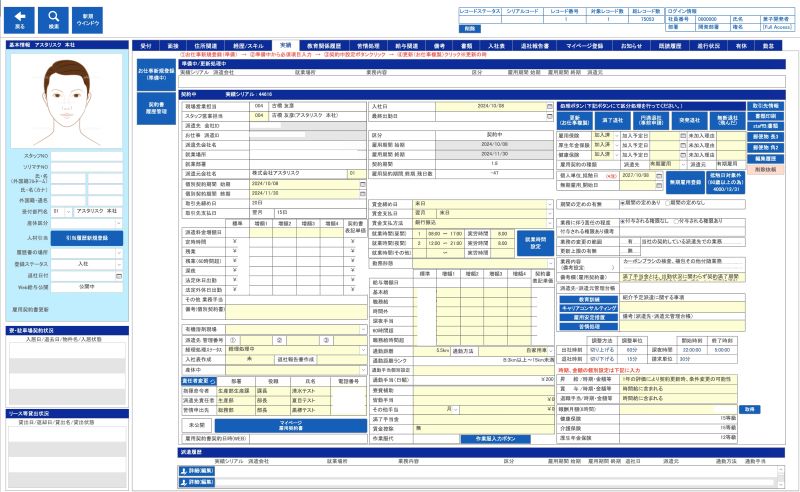The height and width of the screenshot is (492, 800).
Task: Expand the 経理処理ステータス dropdown
Action: [363, 350]
